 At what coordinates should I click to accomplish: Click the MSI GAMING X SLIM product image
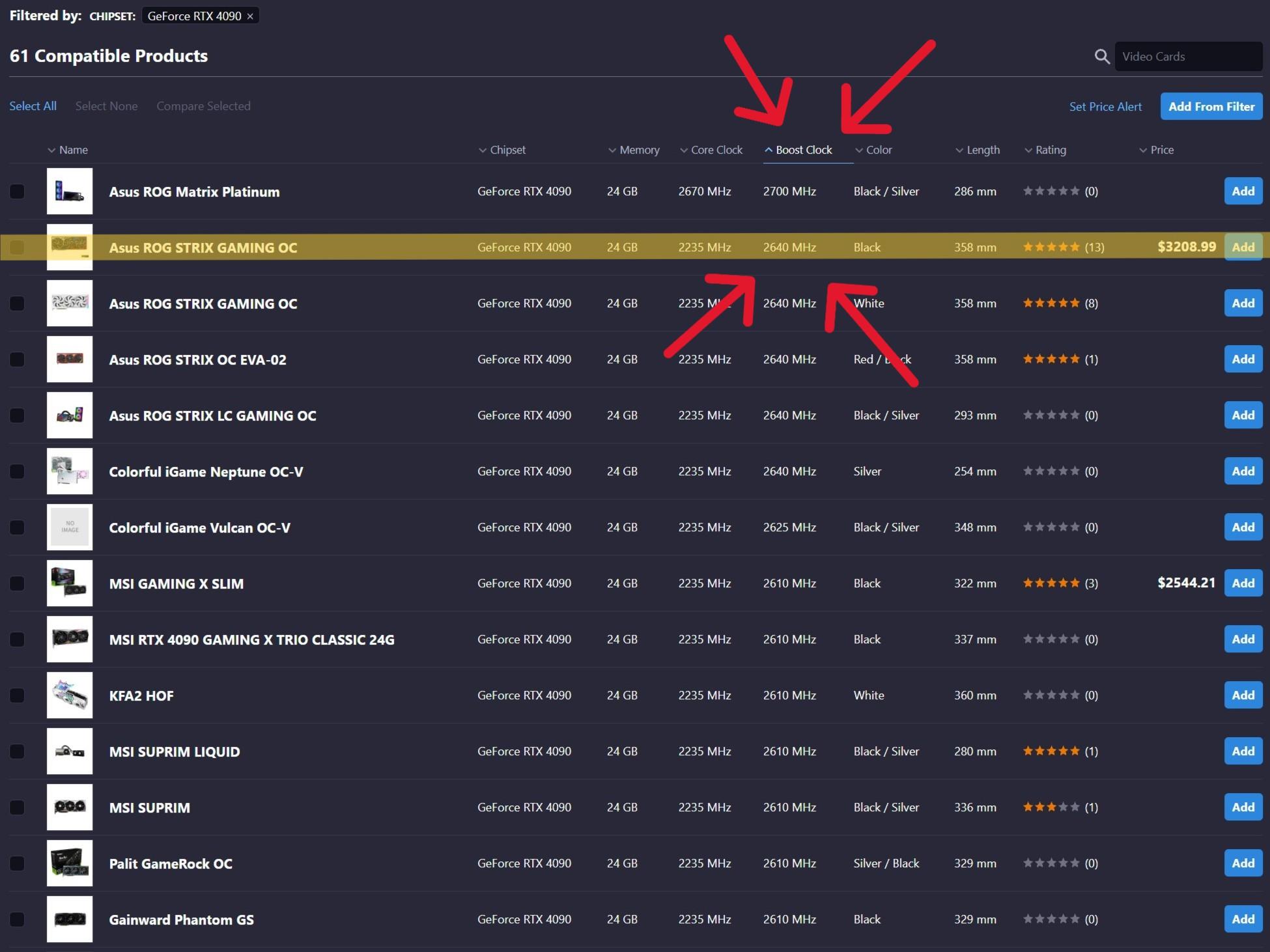pos(70,583)
